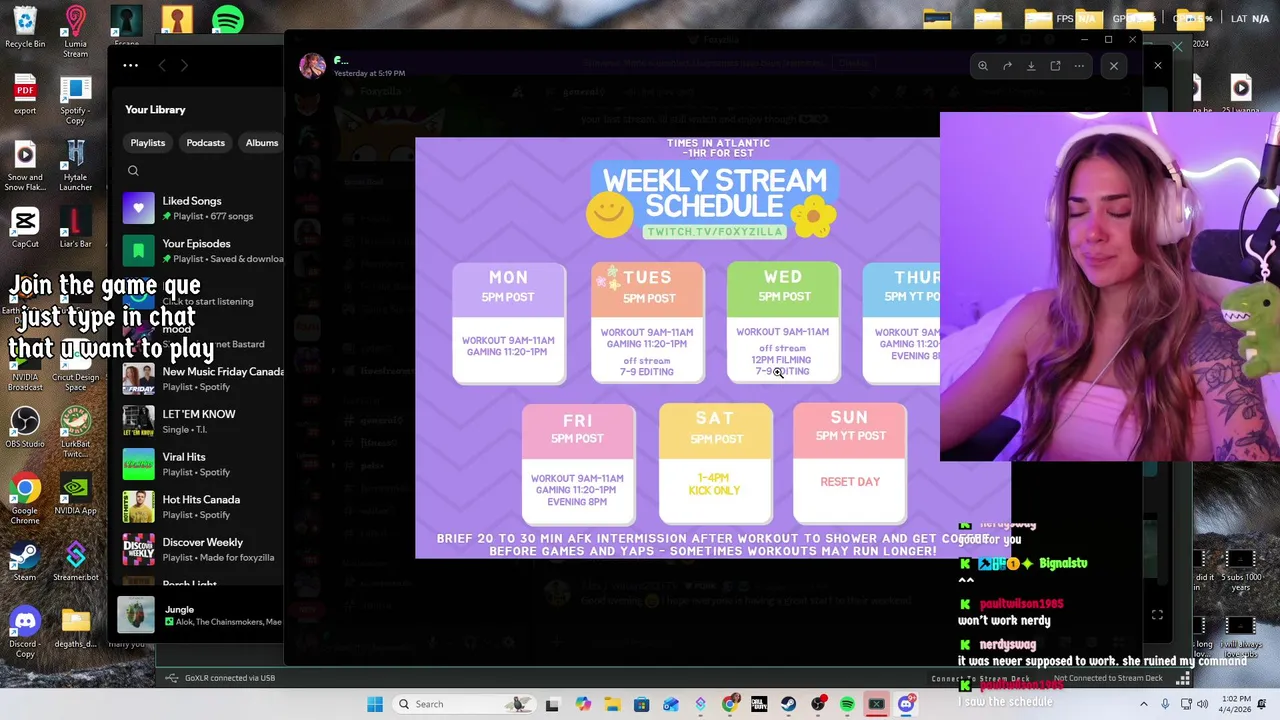Click the search icon in Your Library
The width and height of the screenshot is (1280, 720).
coord(133,171)
